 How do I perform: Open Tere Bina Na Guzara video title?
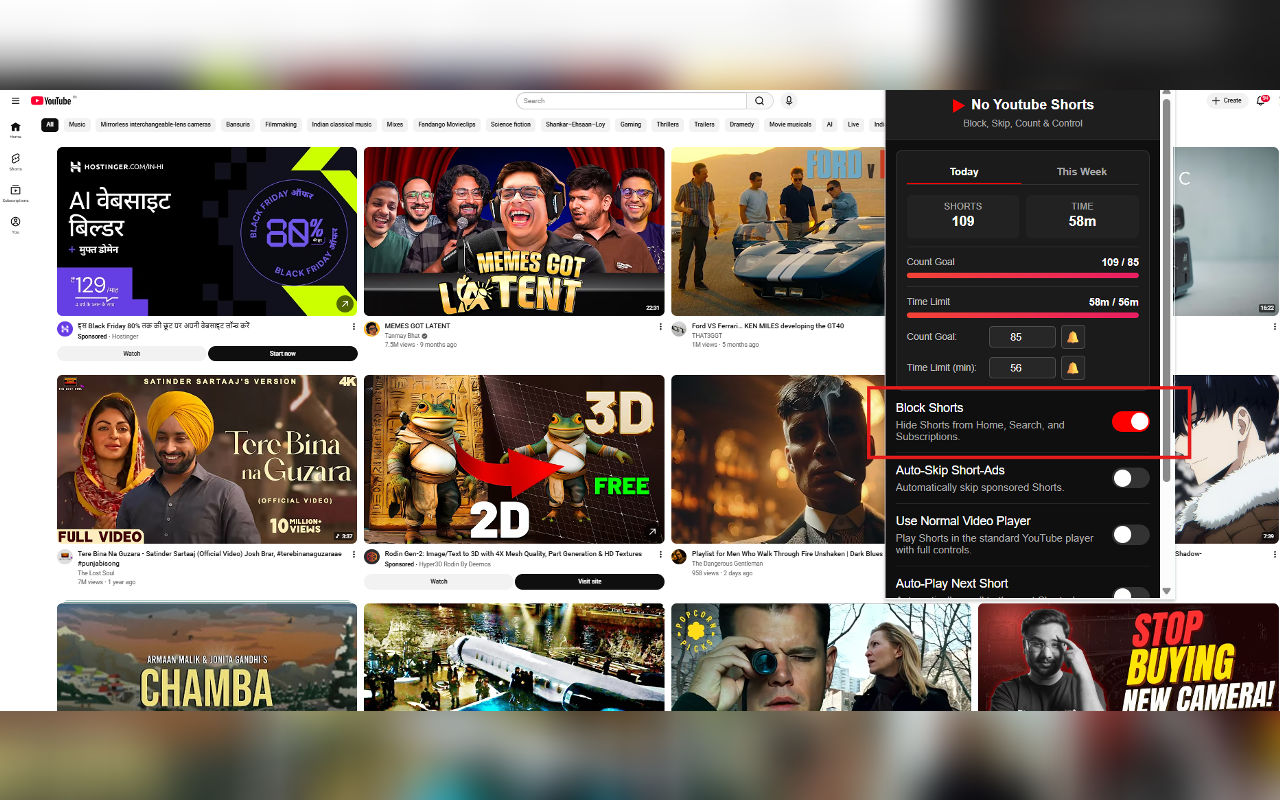209,557
